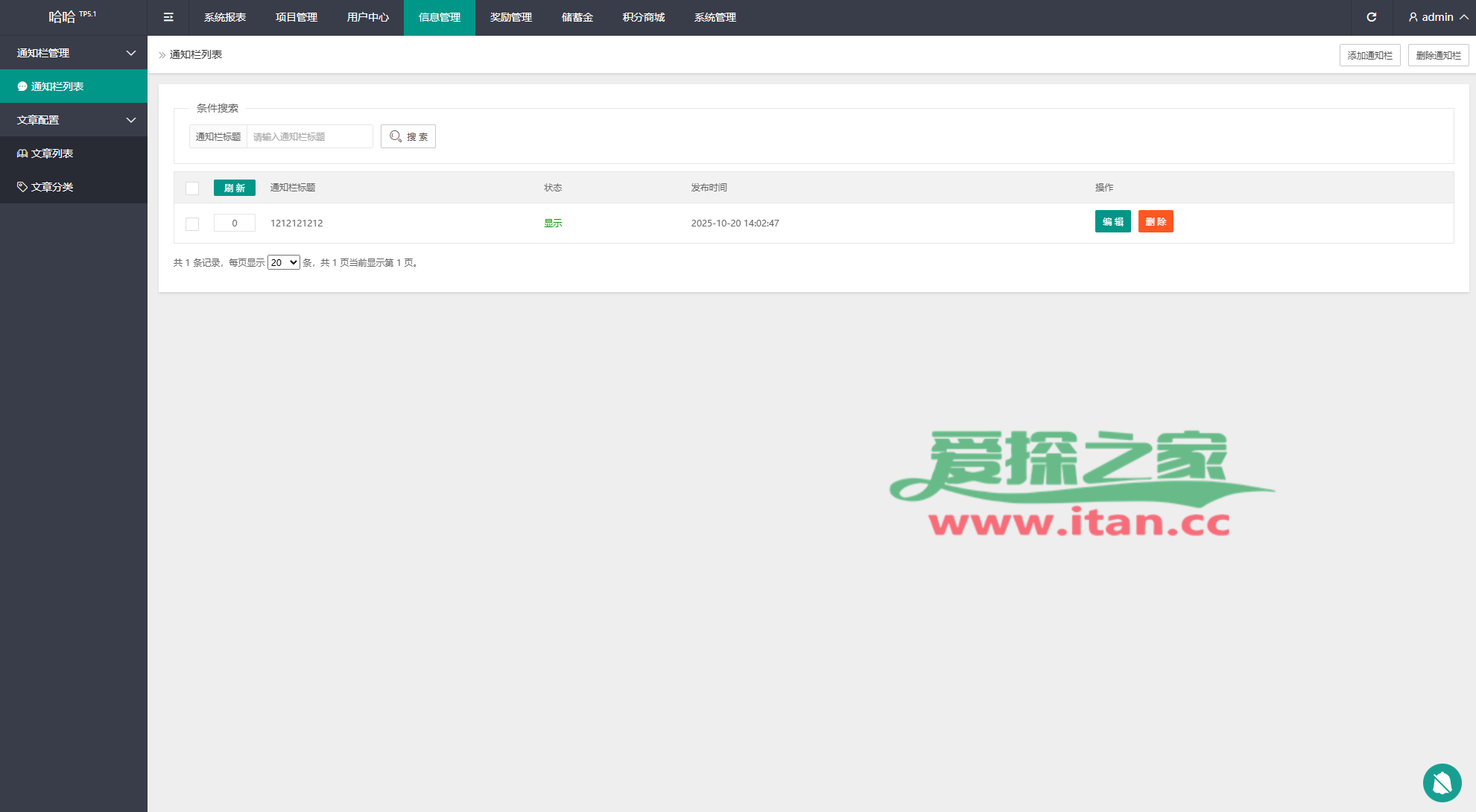
Task: Click the muted bell icon at bottom right
Action: coord(1442,783)
